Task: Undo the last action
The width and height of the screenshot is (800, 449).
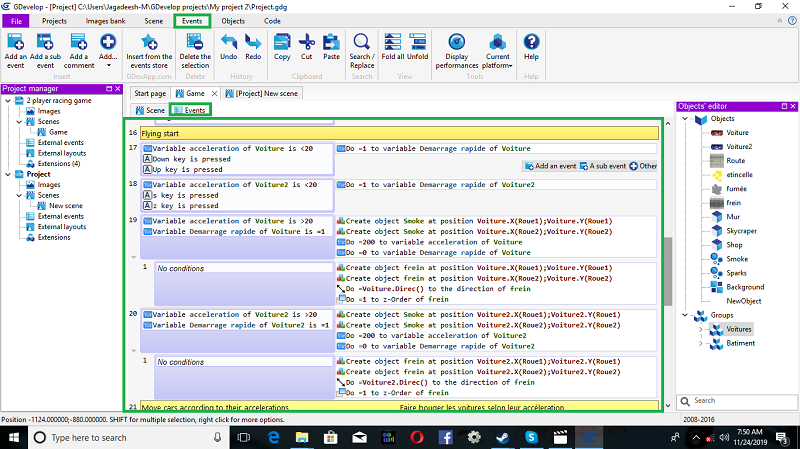Action: click(x=228, y=43)
